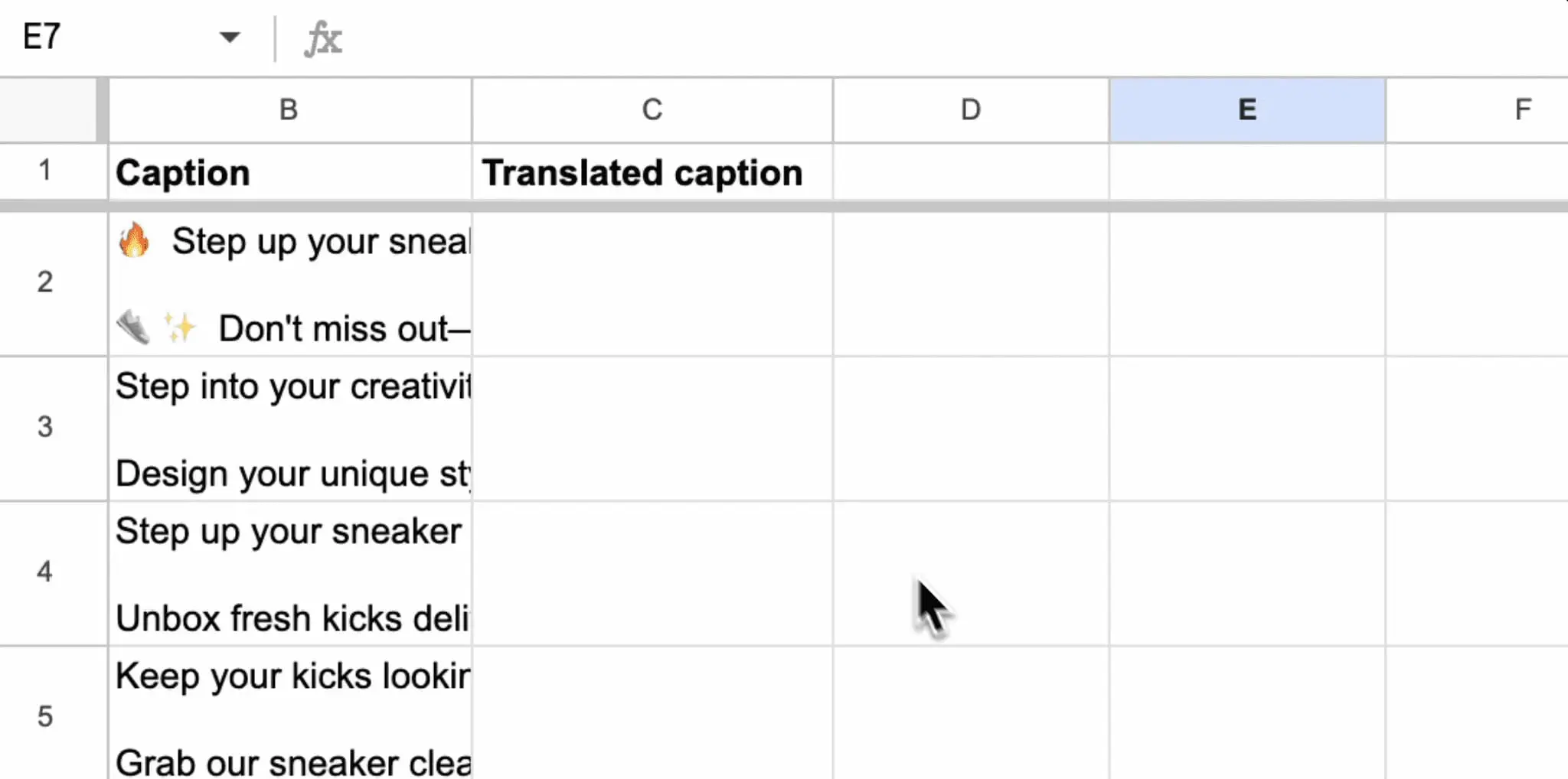Select the "Unbox fresh kicks" caption cell
The height and width of the screenshot is (779, 1568).
pyautogui.click(x=289, y=574)
